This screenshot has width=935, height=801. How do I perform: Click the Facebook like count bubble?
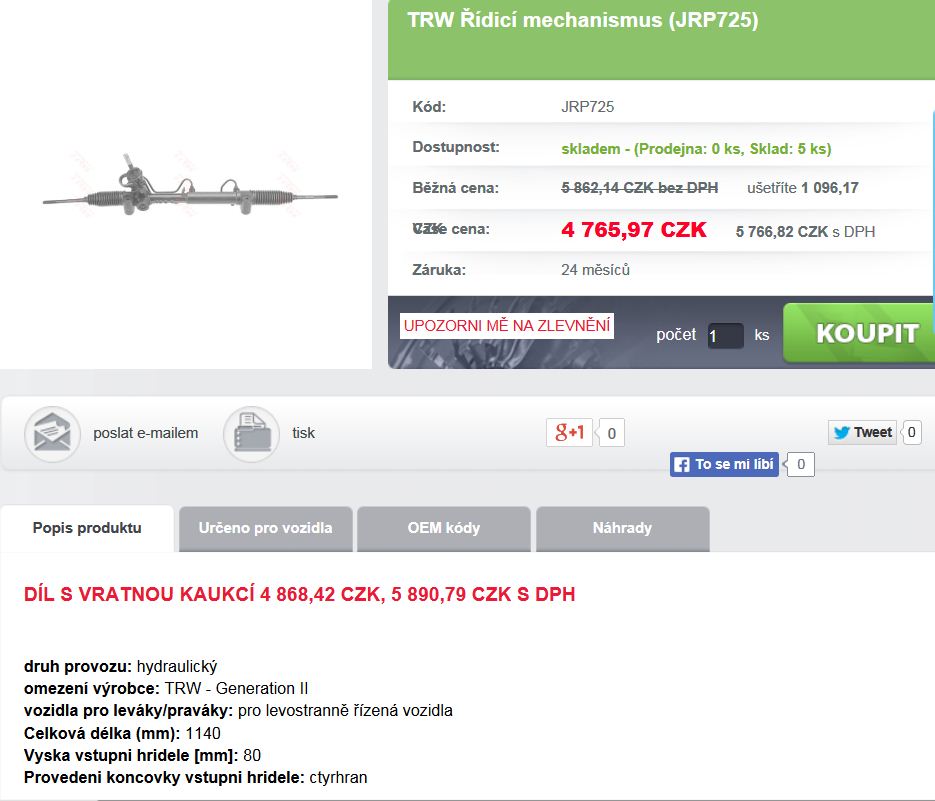[x=801, y=464]
